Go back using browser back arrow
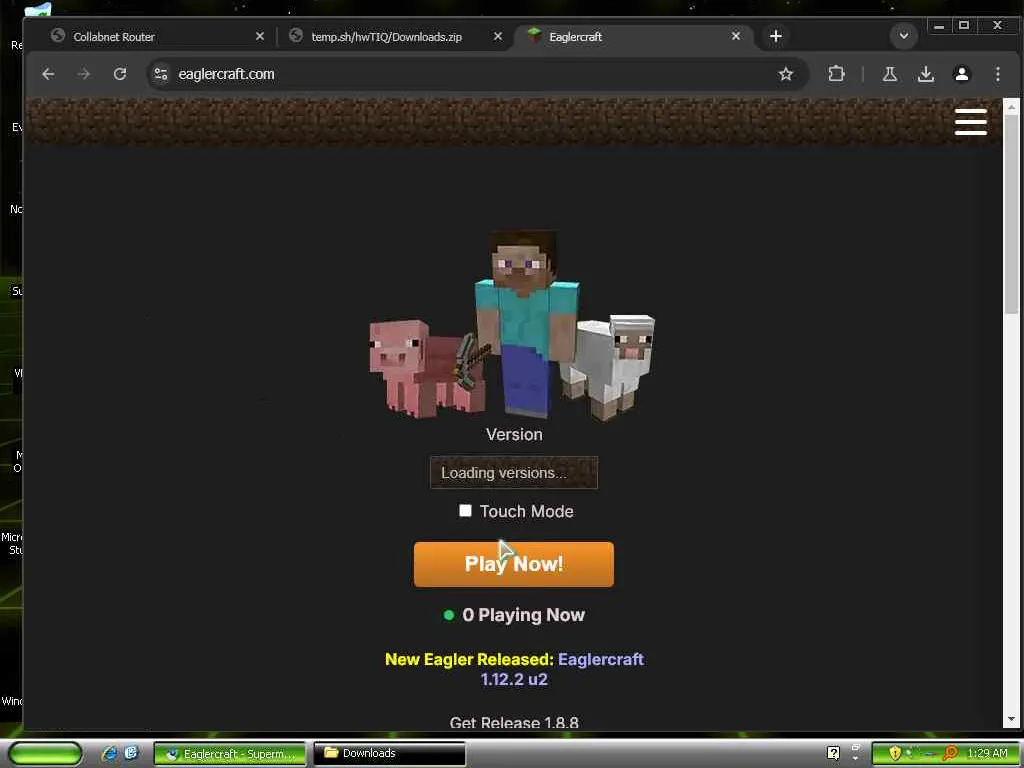This screenshot has width=1024, height=768. (x=48, y=74)
